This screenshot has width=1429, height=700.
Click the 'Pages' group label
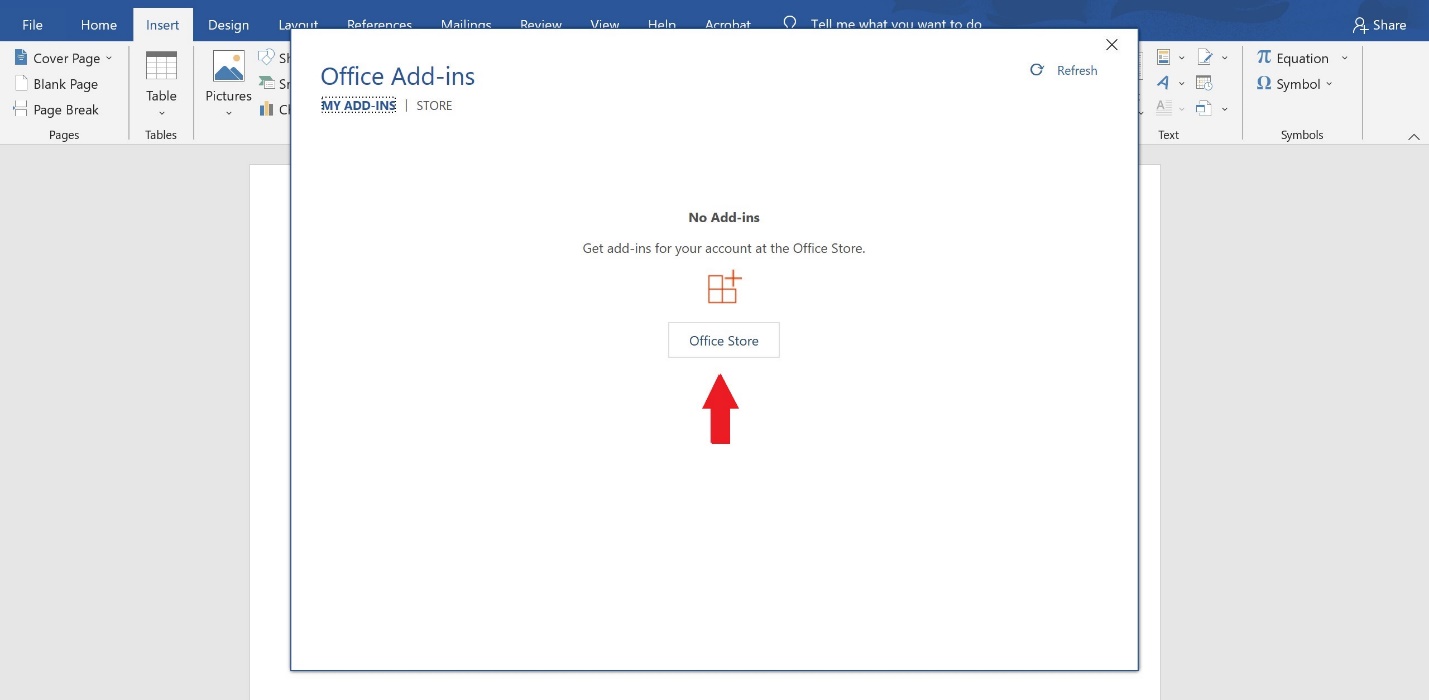[64, 135]
